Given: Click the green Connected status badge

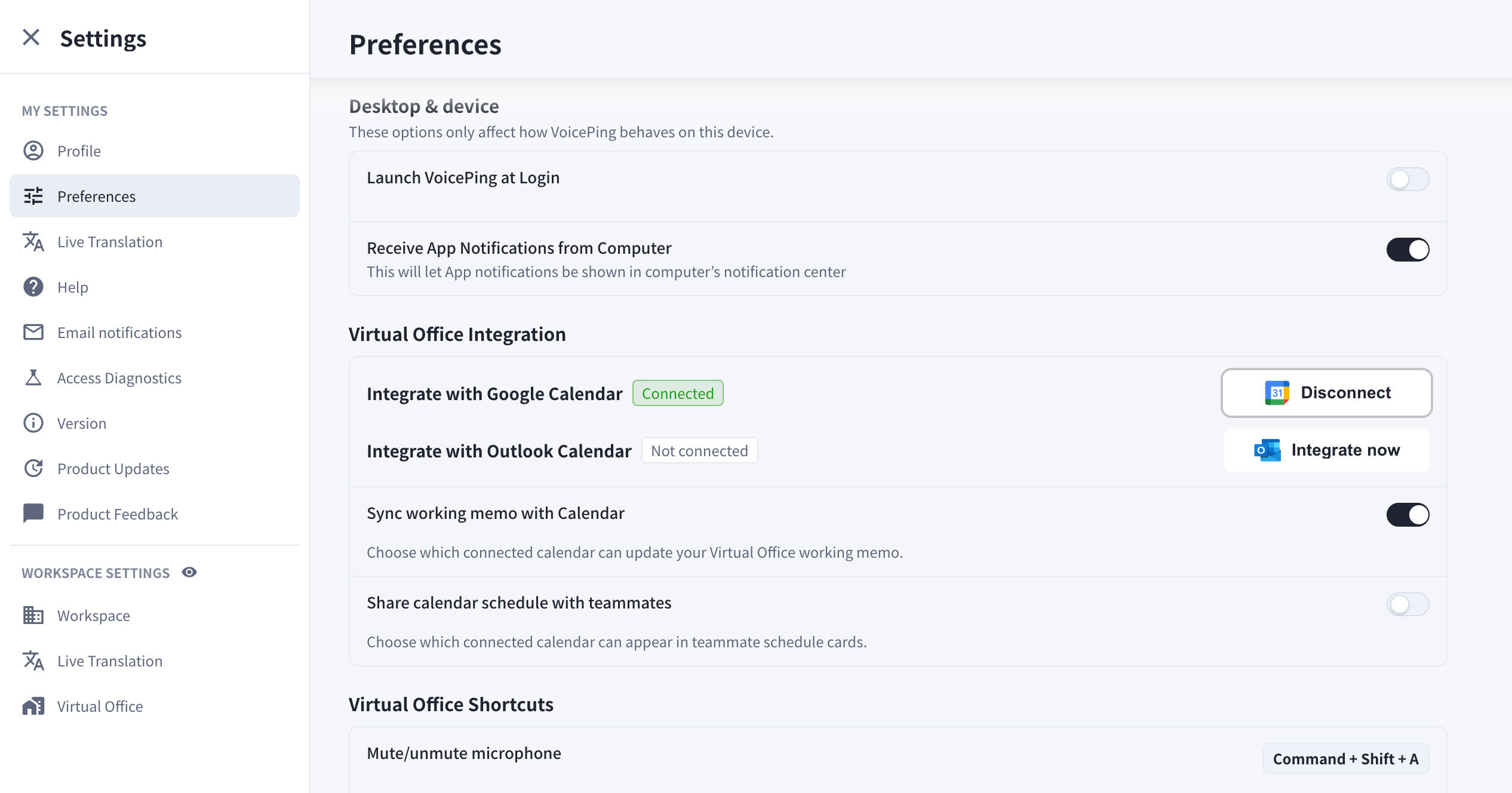Looking at the screenshot, I should (x=678, y=393).
